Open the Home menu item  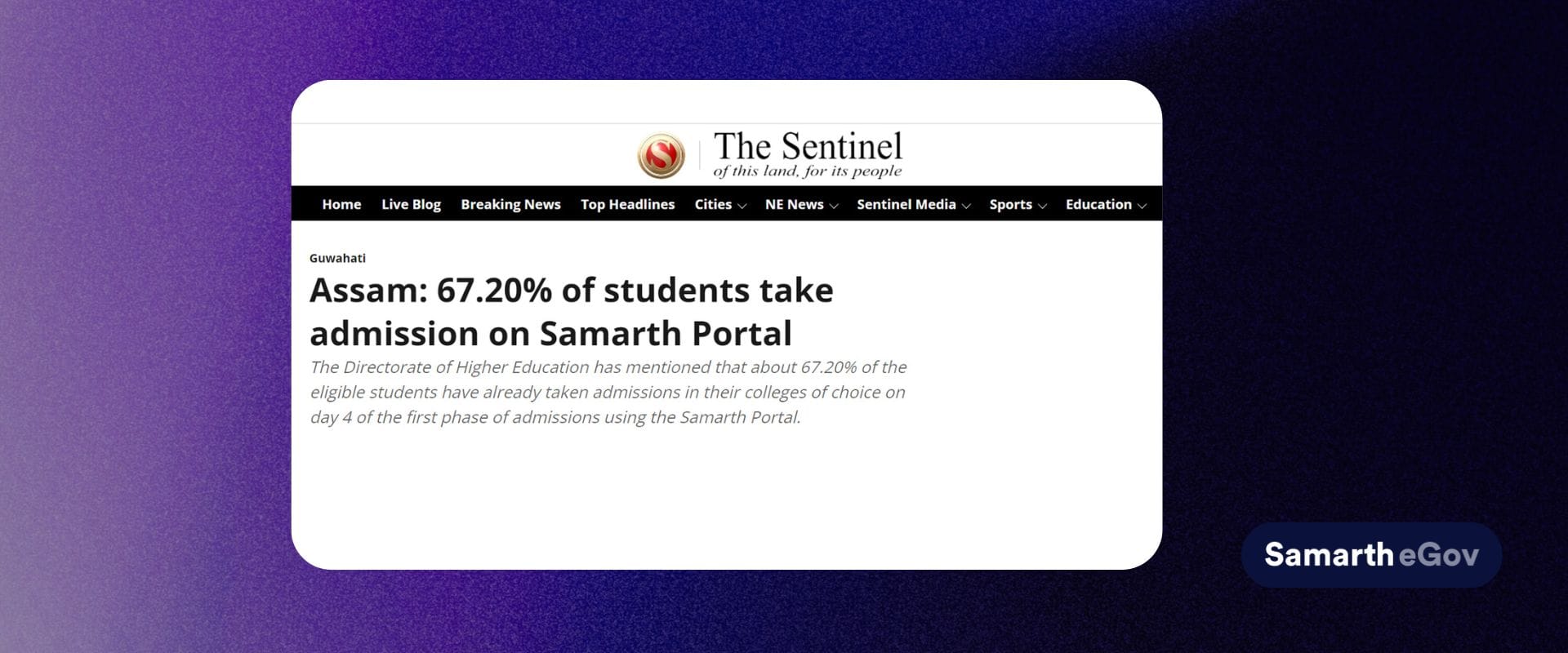341,205
